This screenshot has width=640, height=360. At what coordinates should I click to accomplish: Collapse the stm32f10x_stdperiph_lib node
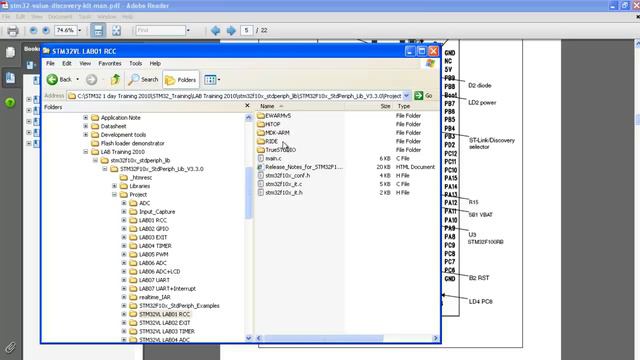click(x=96, y=160)
